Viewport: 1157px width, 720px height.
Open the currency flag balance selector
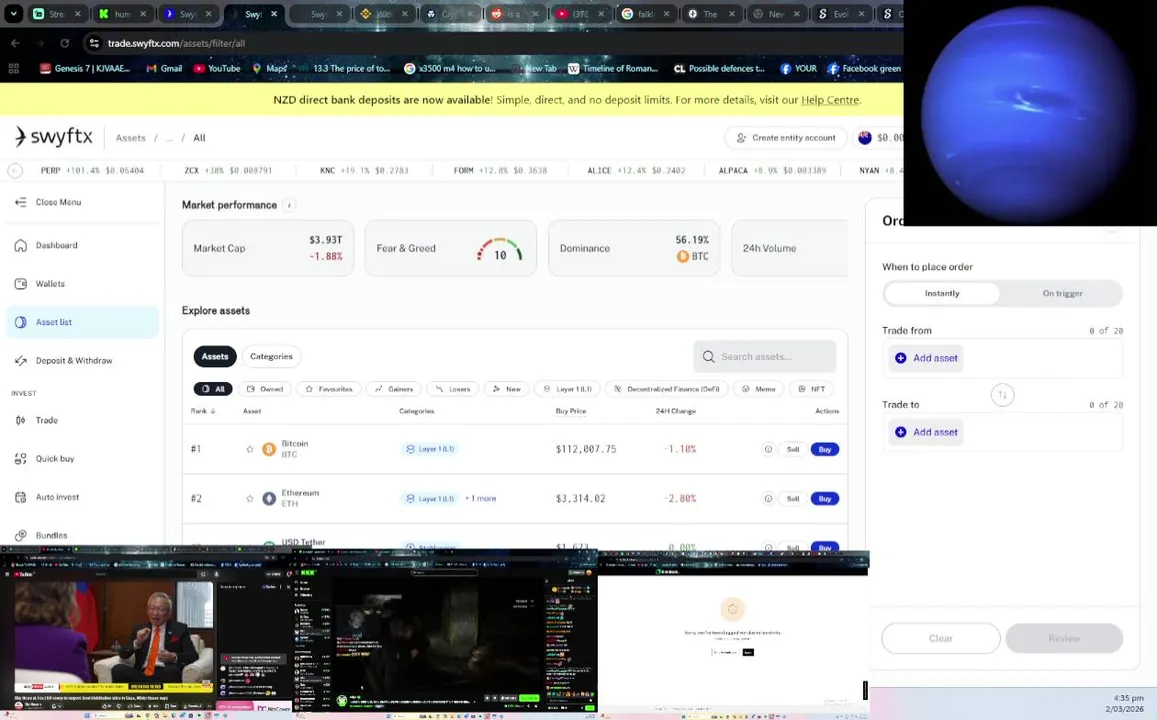click(880, 138)
